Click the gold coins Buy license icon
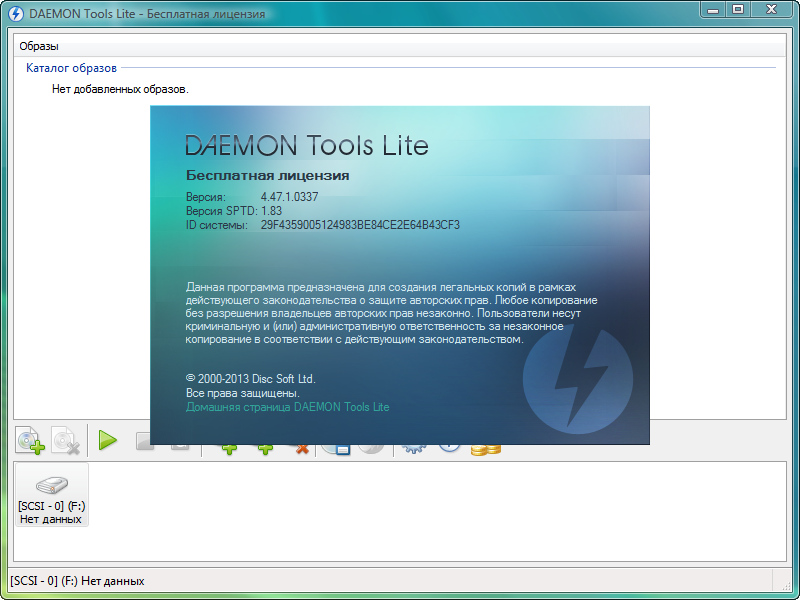Viewport: 800px width, 600px height. tap(485, 449)
